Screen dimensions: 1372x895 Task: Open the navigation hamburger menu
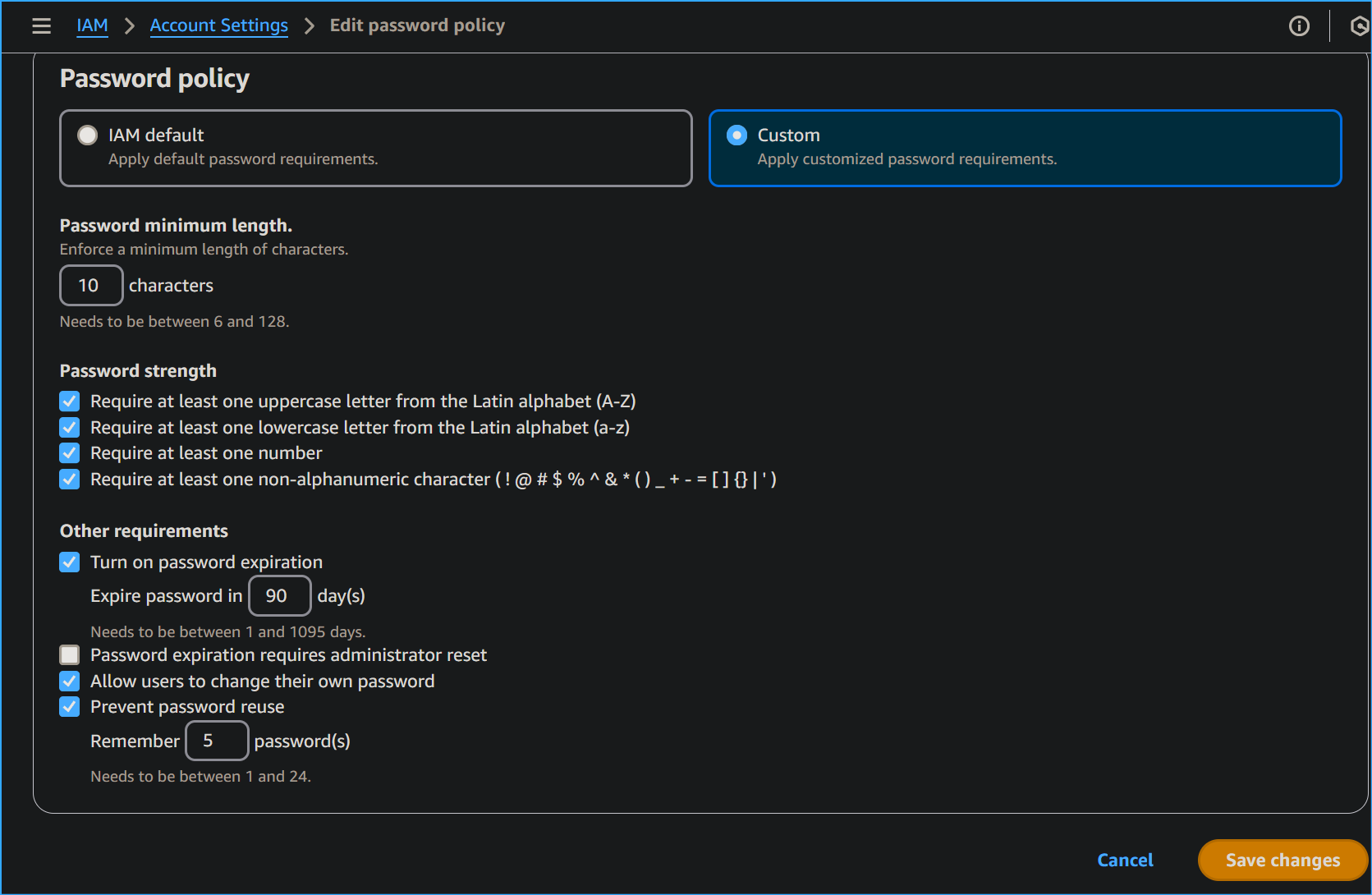tap(41, 25)
